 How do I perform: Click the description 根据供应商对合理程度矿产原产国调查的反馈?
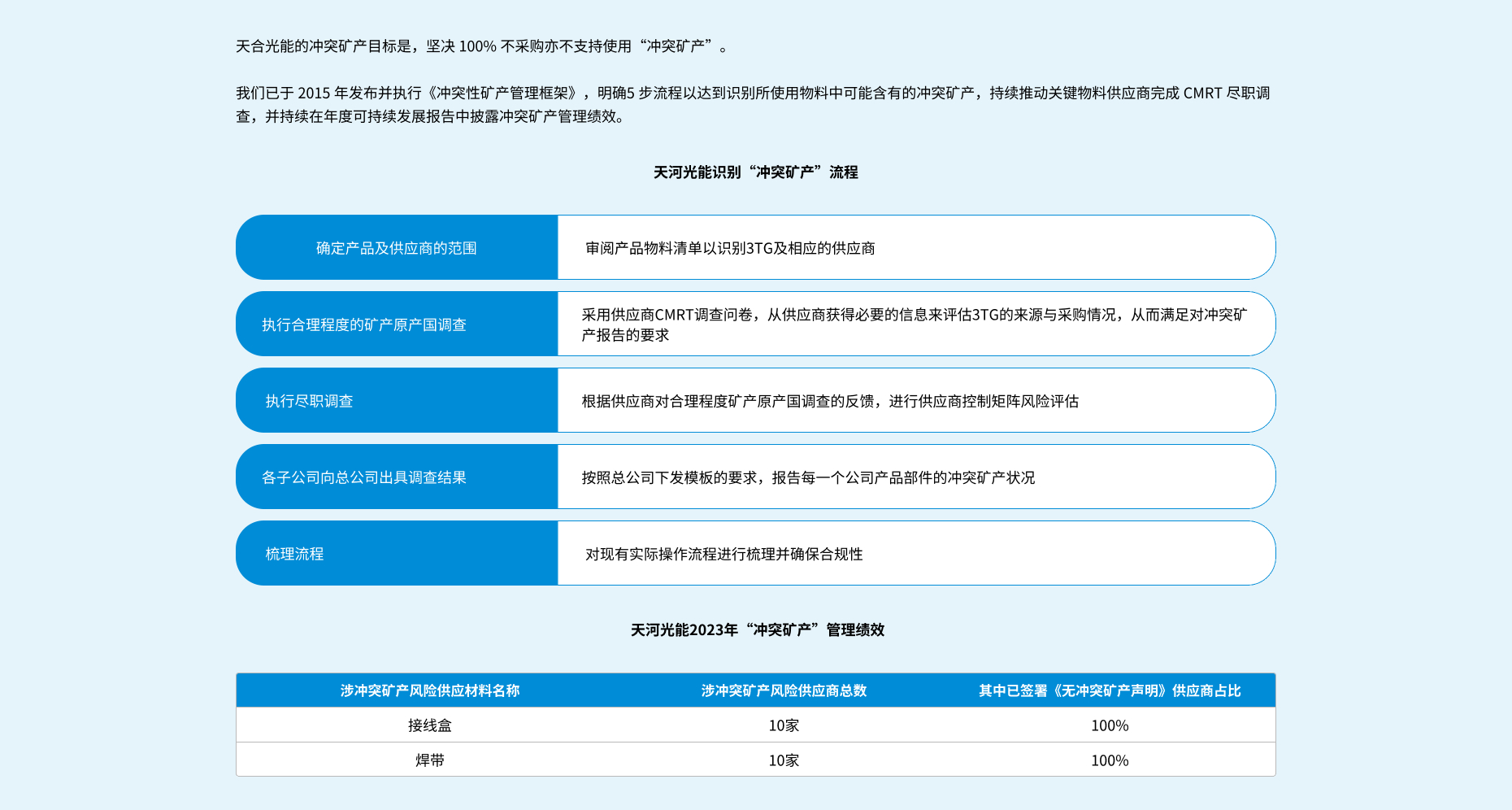(830, 401)
